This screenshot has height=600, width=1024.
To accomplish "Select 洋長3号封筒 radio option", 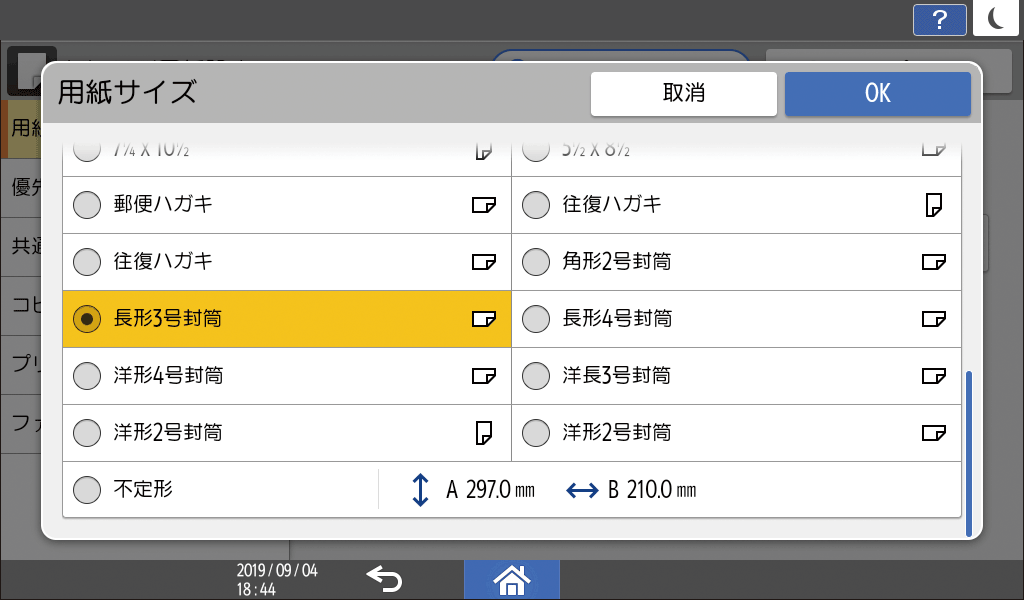I will 537,376.
